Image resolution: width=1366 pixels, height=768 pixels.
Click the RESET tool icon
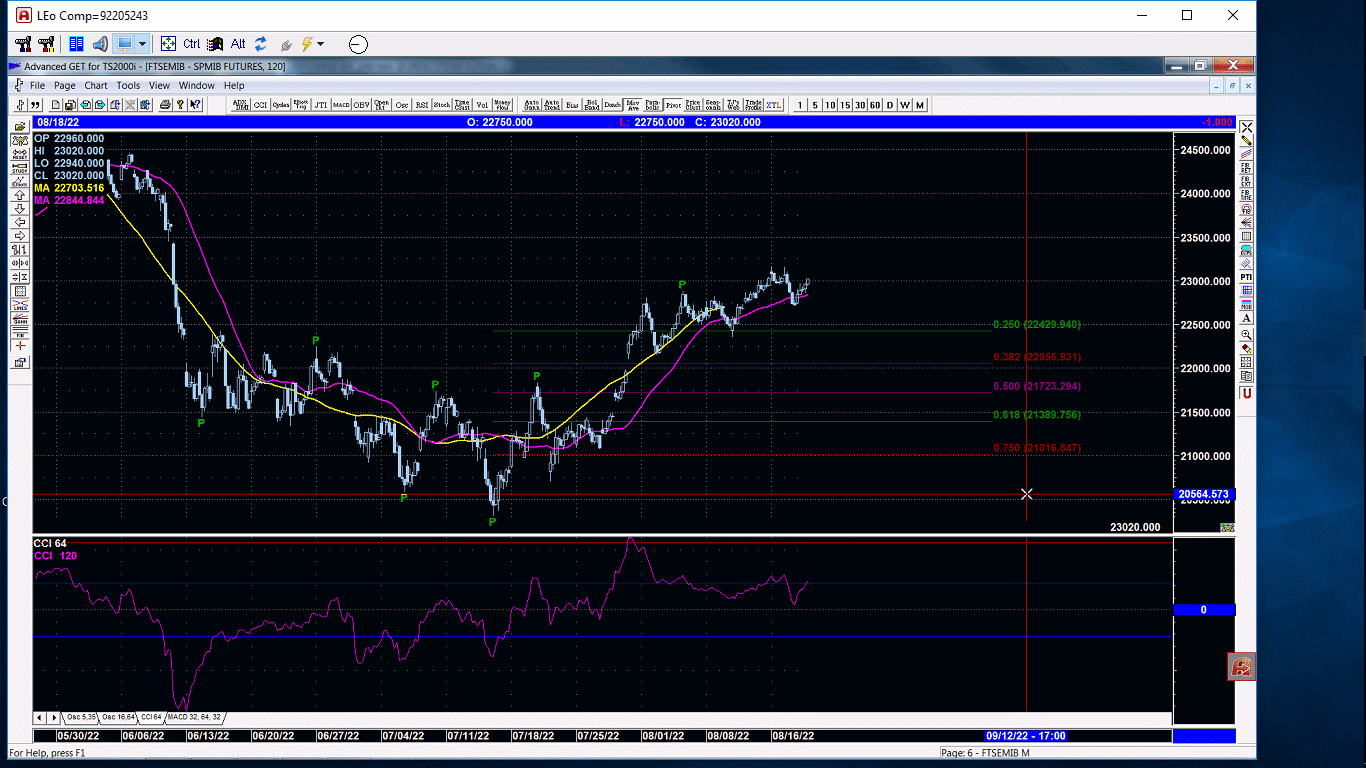click(x=20, y=154)
